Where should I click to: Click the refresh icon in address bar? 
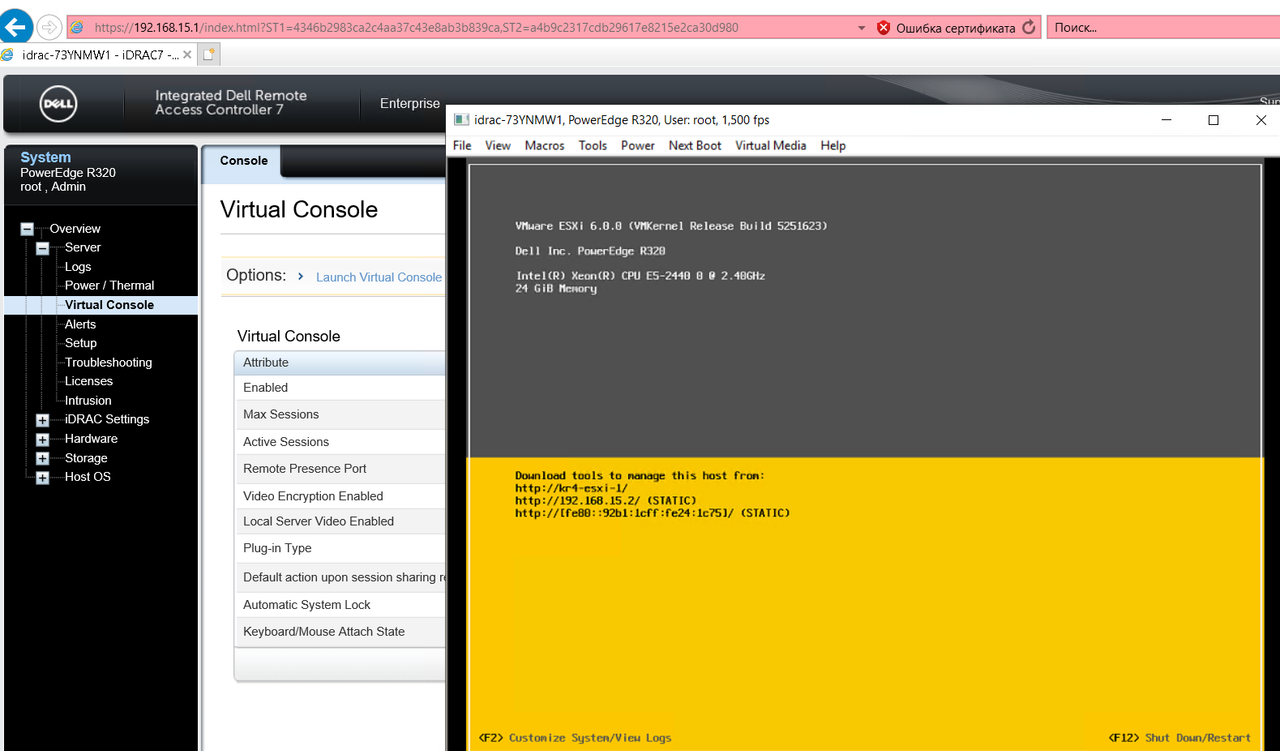coord(1029,28)
